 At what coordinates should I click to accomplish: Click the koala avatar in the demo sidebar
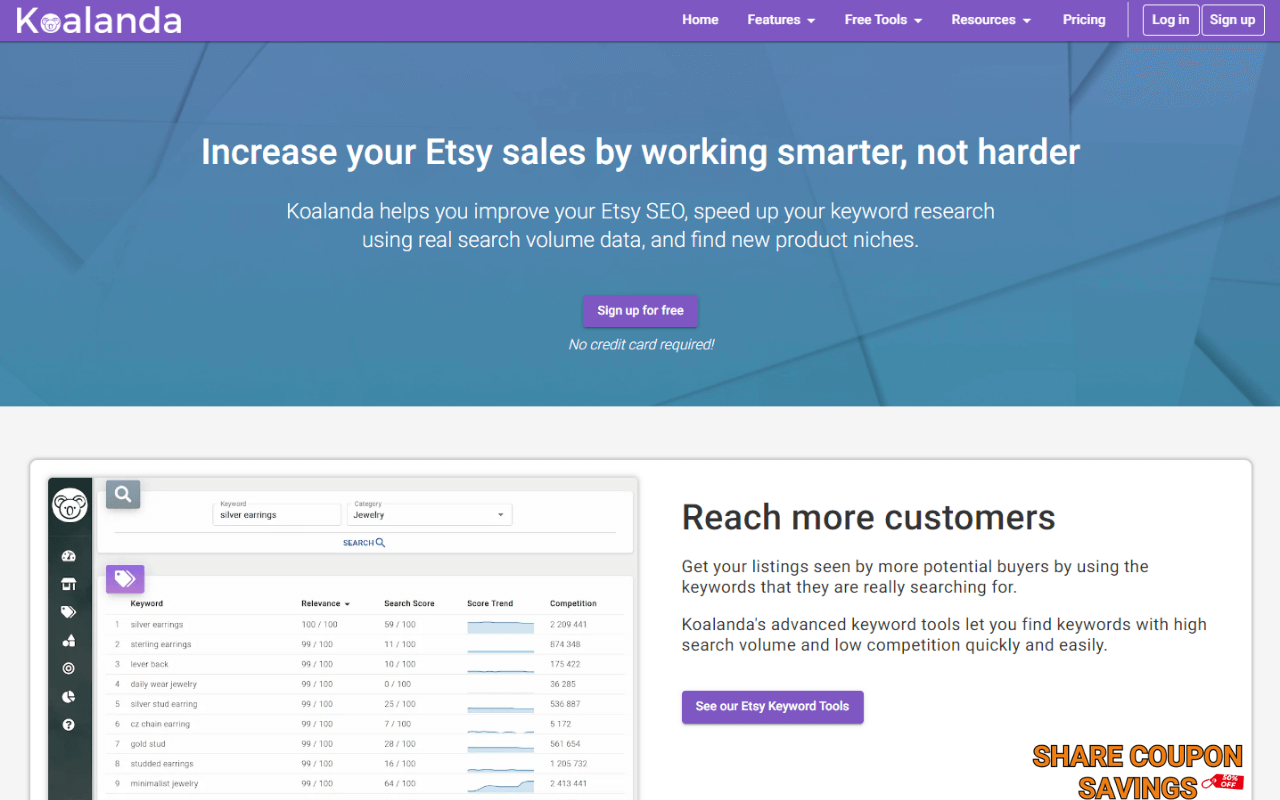click(70, 505)
